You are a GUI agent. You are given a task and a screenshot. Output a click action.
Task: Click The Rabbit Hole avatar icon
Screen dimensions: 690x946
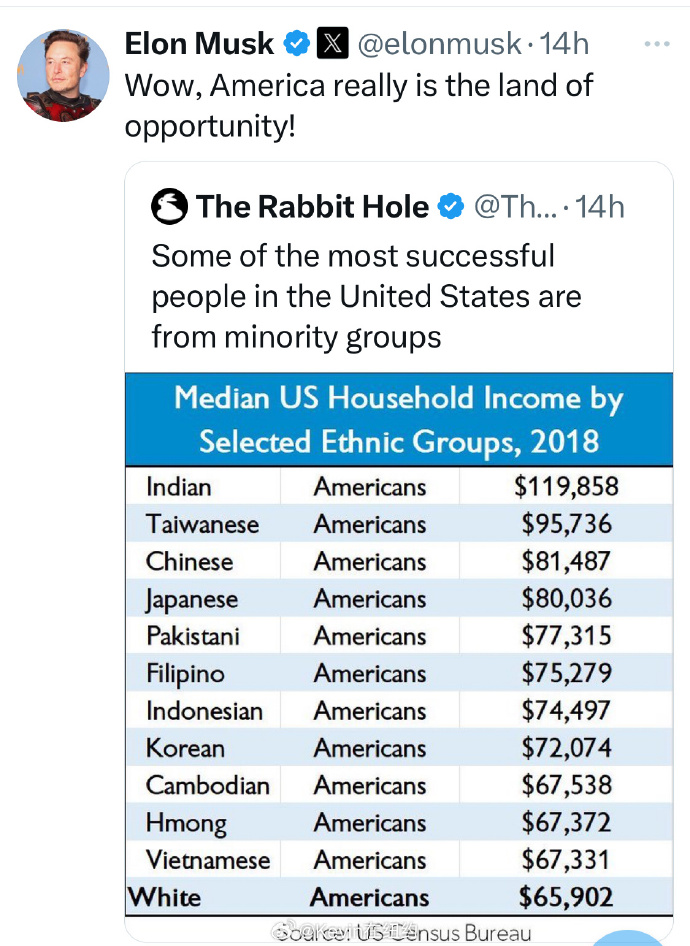tap(169, 206)
